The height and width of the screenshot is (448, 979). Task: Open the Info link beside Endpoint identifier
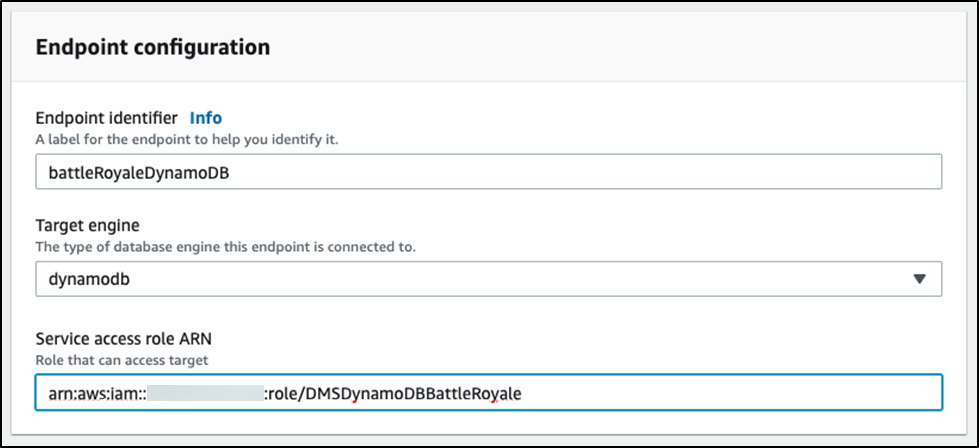(205, 117)
